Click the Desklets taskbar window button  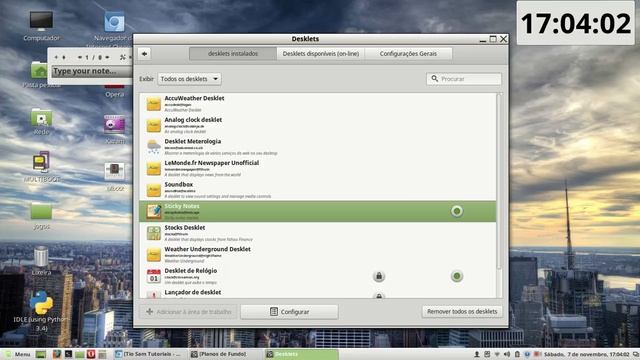pos(301,354)
